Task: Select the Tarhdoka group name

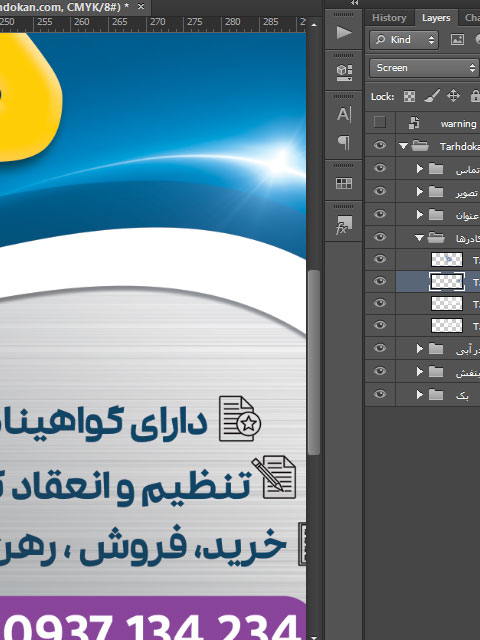Action: click(x=460, y=147)
